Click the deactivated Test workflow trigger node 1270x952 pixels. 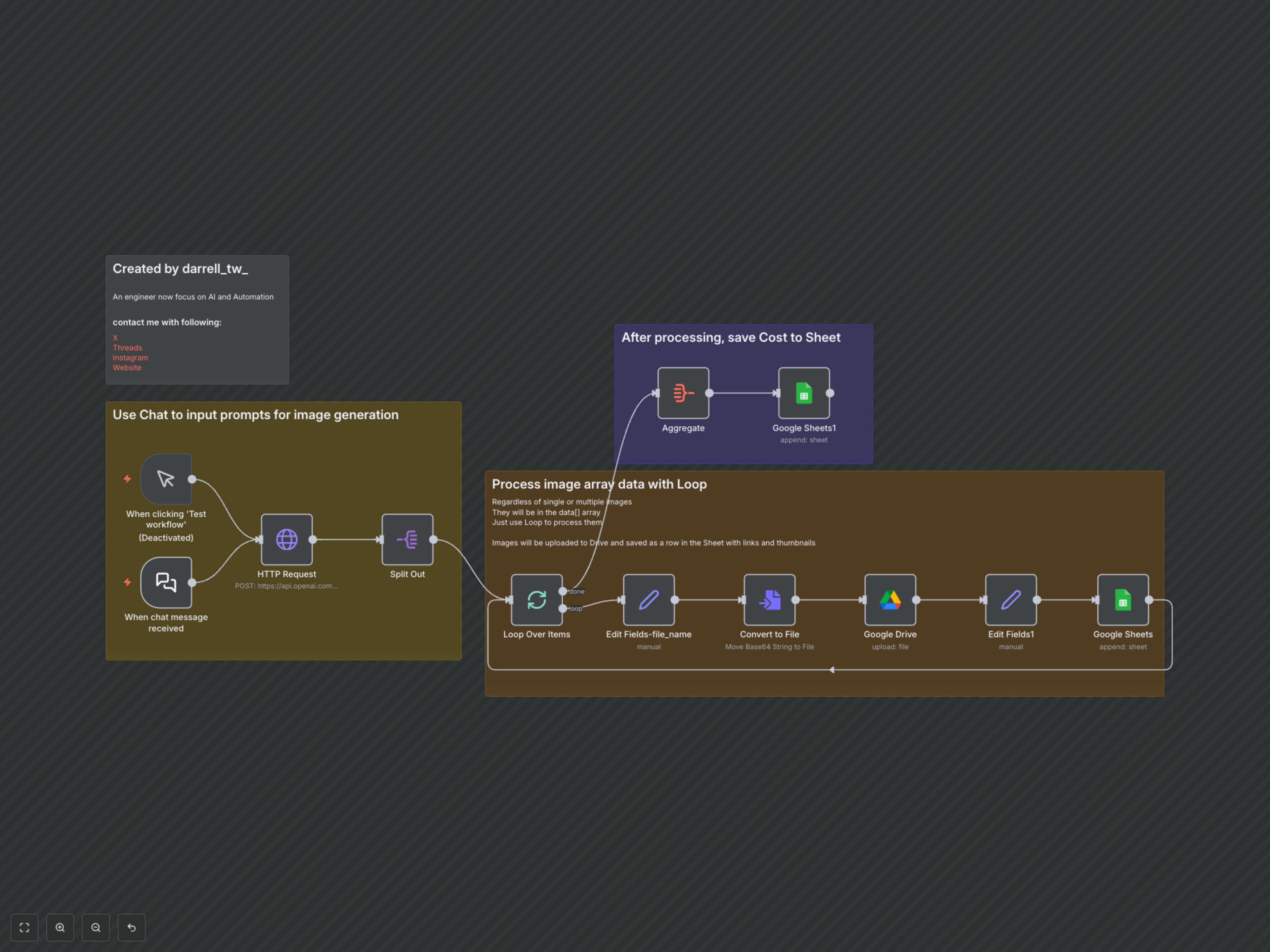(x=166, y=479)
